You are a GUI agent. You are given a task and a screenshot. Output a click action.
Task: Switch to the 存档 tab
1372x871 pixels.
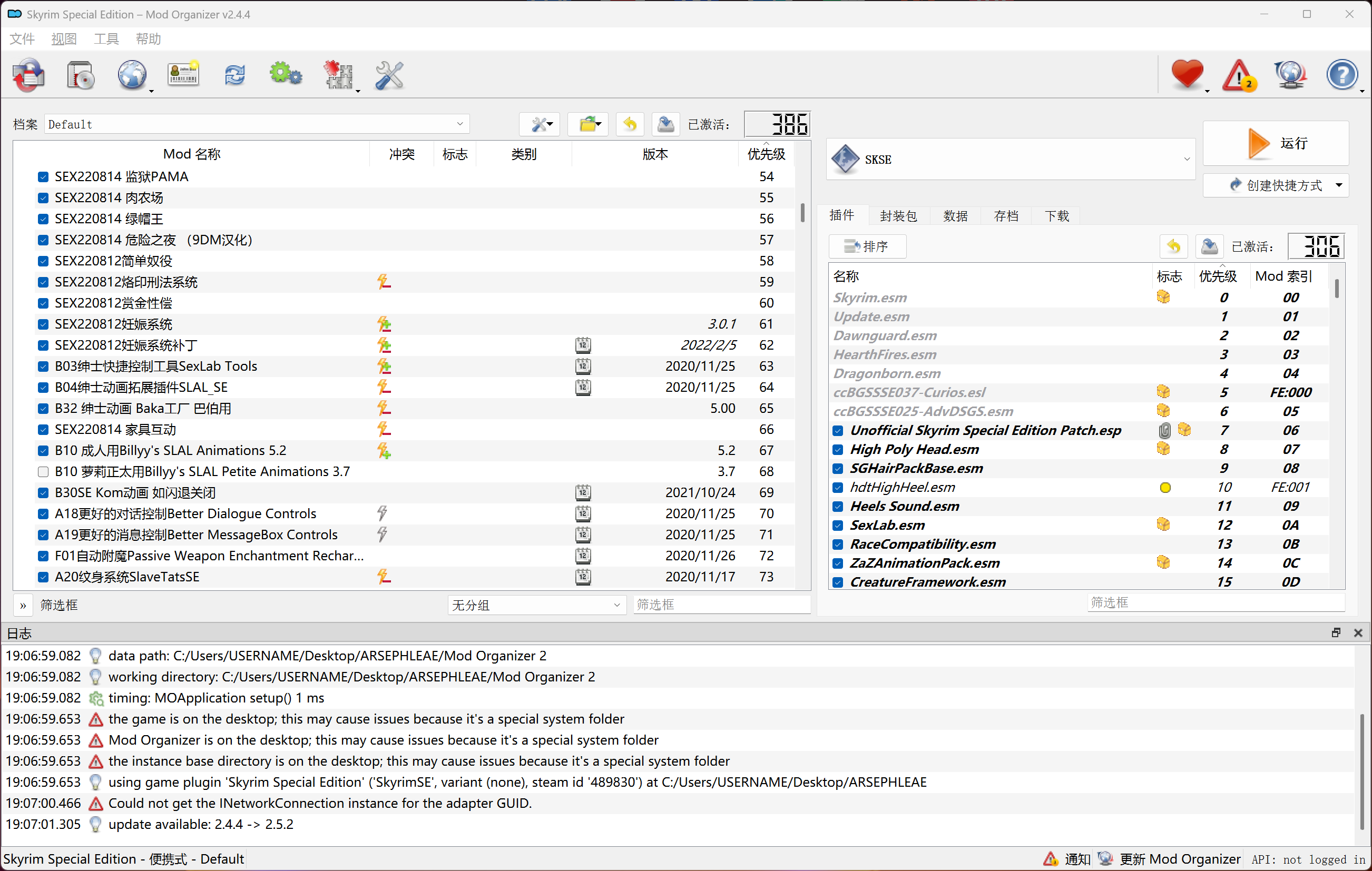coord(1006,216)
